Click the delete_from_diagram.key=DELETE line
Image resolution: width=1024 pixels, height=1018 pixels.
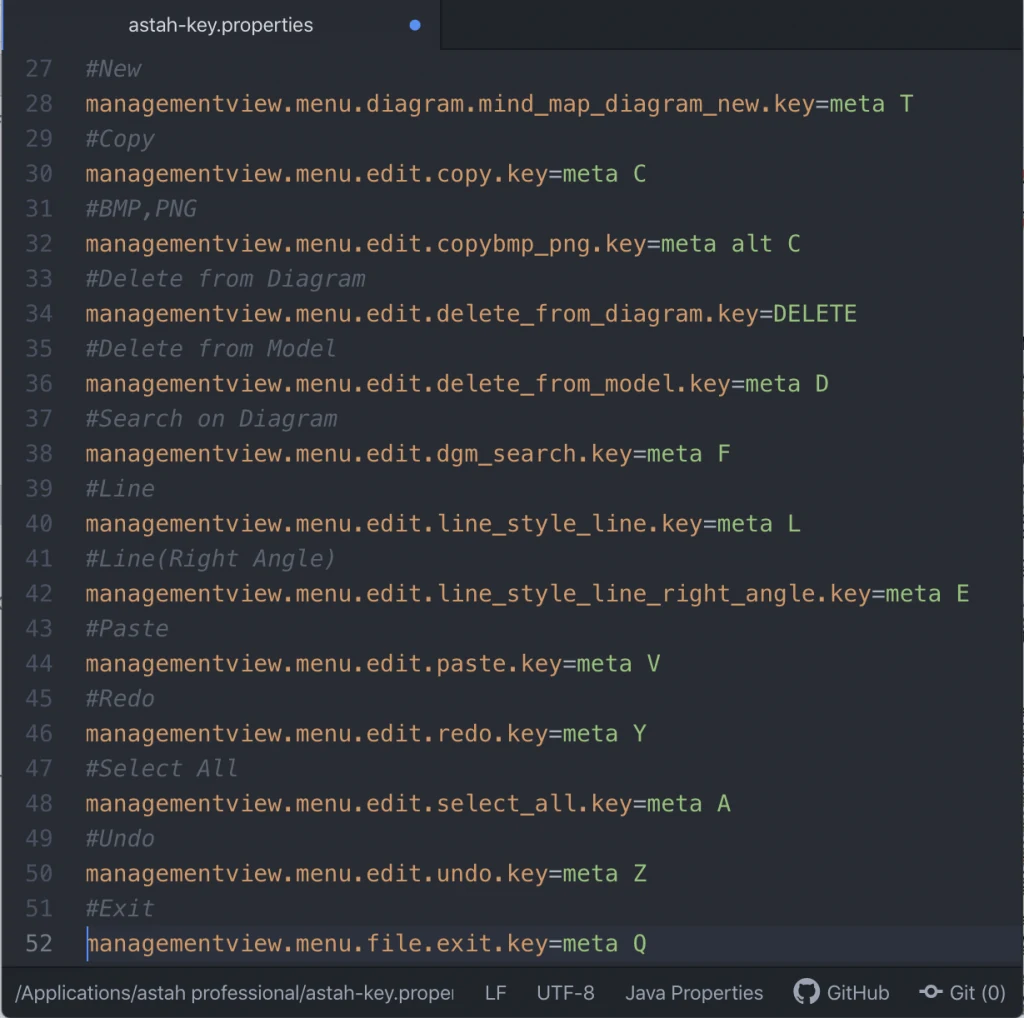tap(471, 313)
